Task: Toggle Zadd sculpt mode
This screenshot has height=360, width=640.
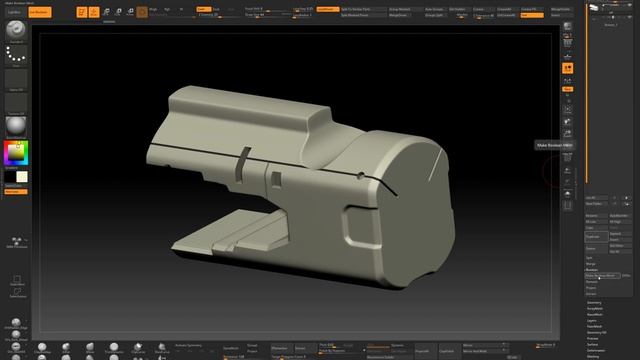Action: [203, 9]
